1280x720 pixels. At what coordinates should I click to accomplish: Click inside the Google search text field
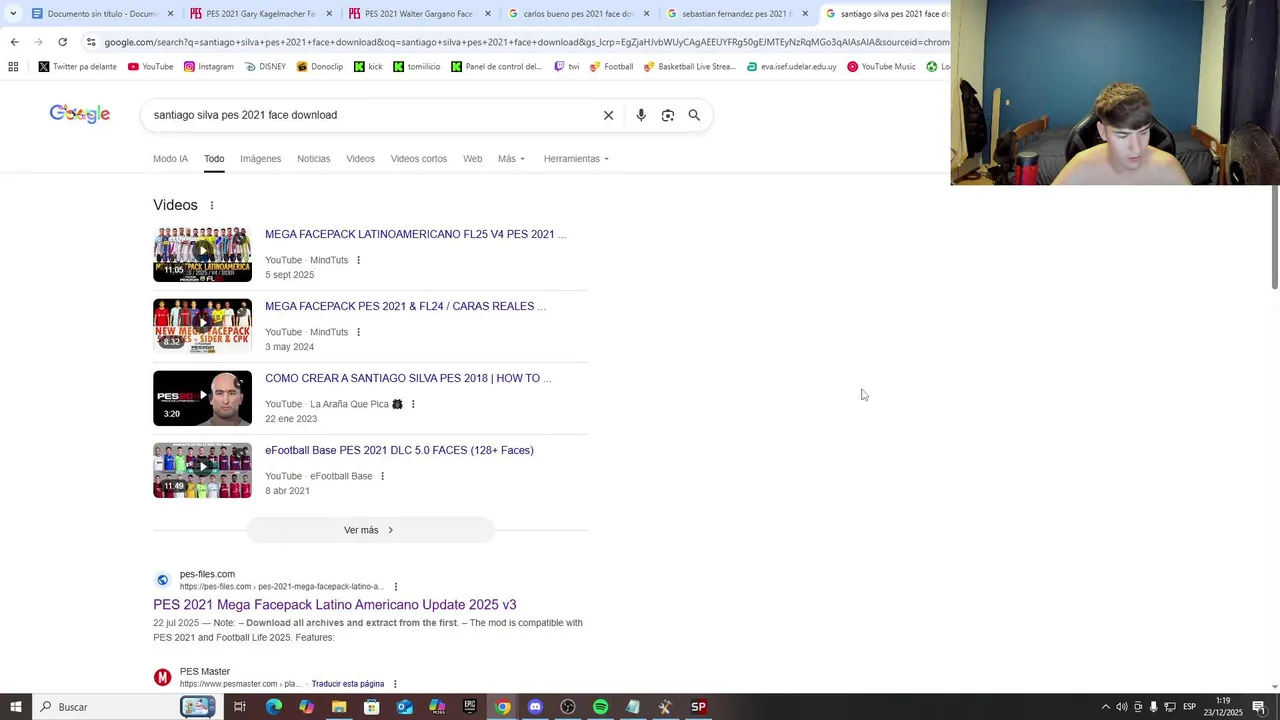click(x=370, y=115)
